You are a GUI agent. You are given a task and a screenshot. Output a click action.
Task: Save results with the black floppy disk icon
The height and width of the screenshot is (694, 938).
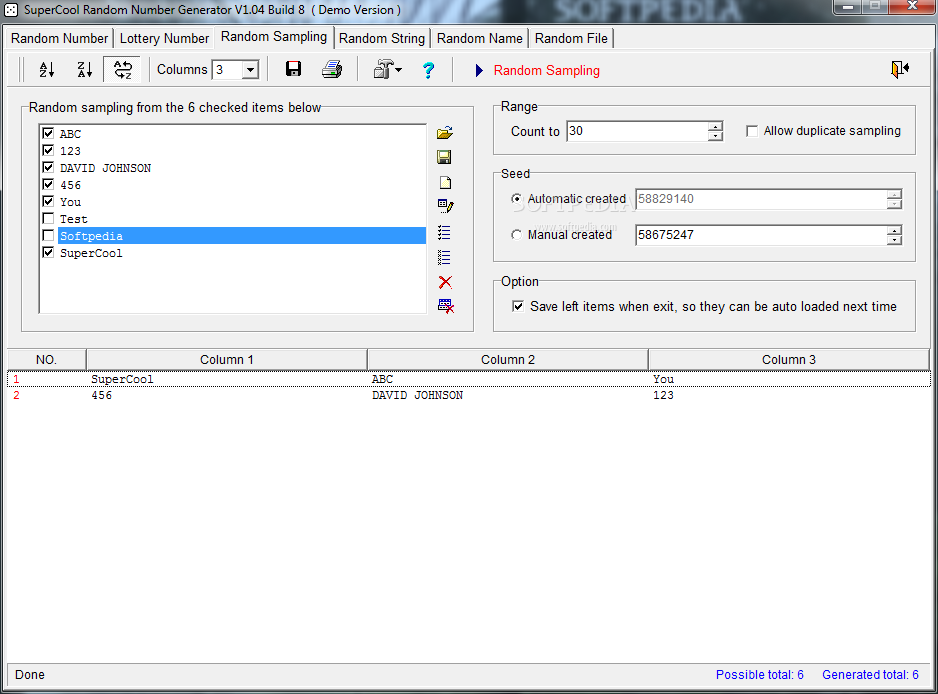293,69
